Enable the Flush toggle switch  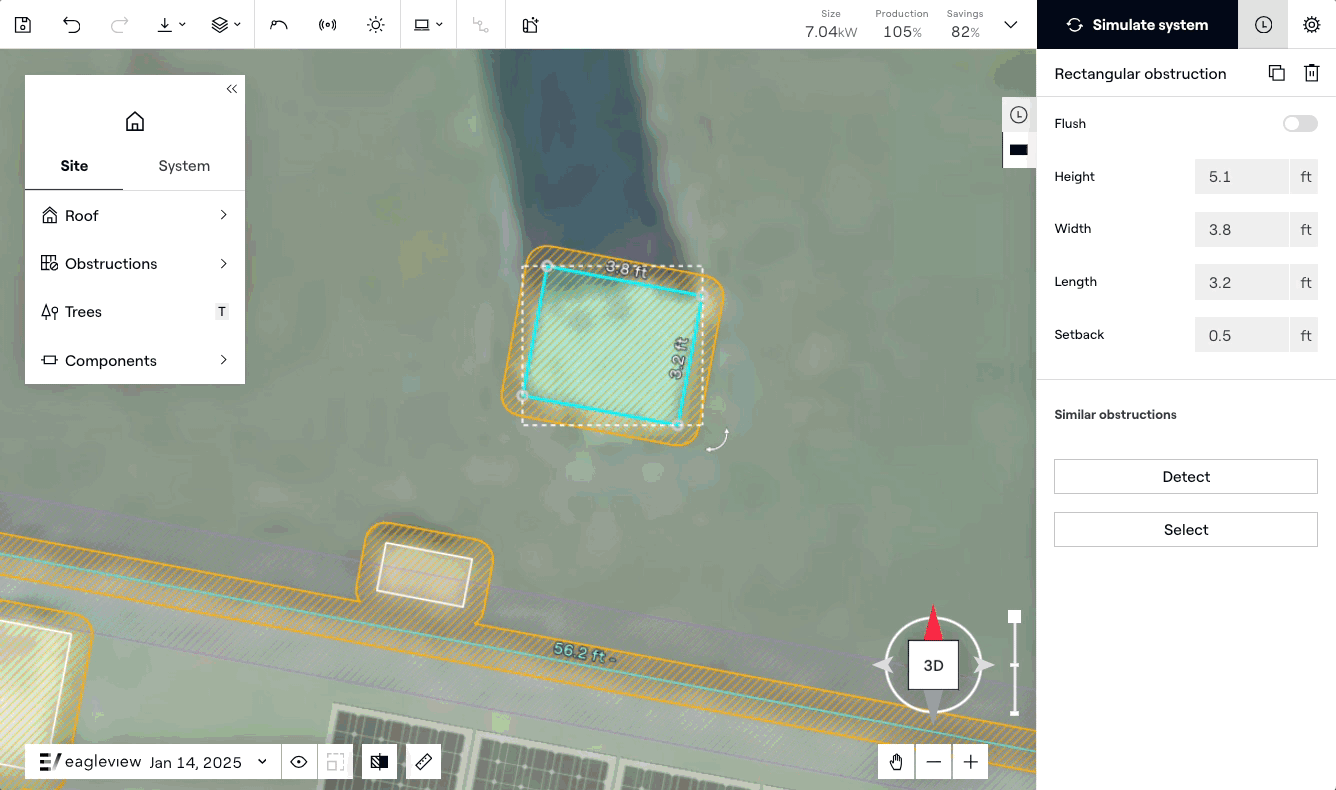(1300, 124)
